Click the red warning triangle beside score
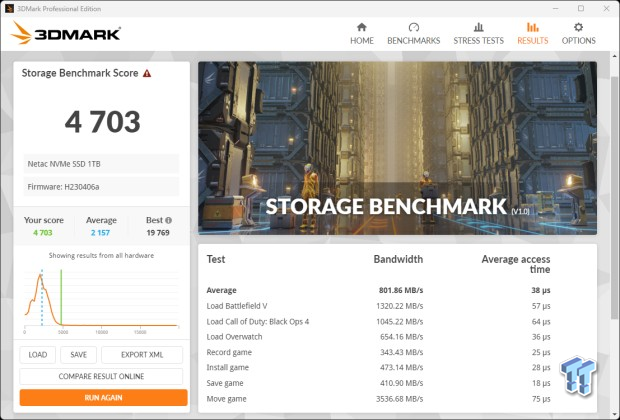Screen dimensions: 620x420 click(x=147, y=73)
